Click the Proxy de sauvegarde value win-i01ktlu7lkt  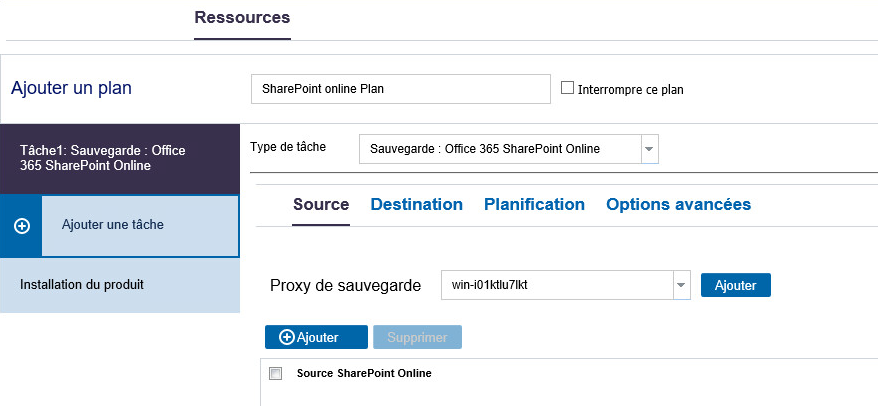click(x=489, y=285)
